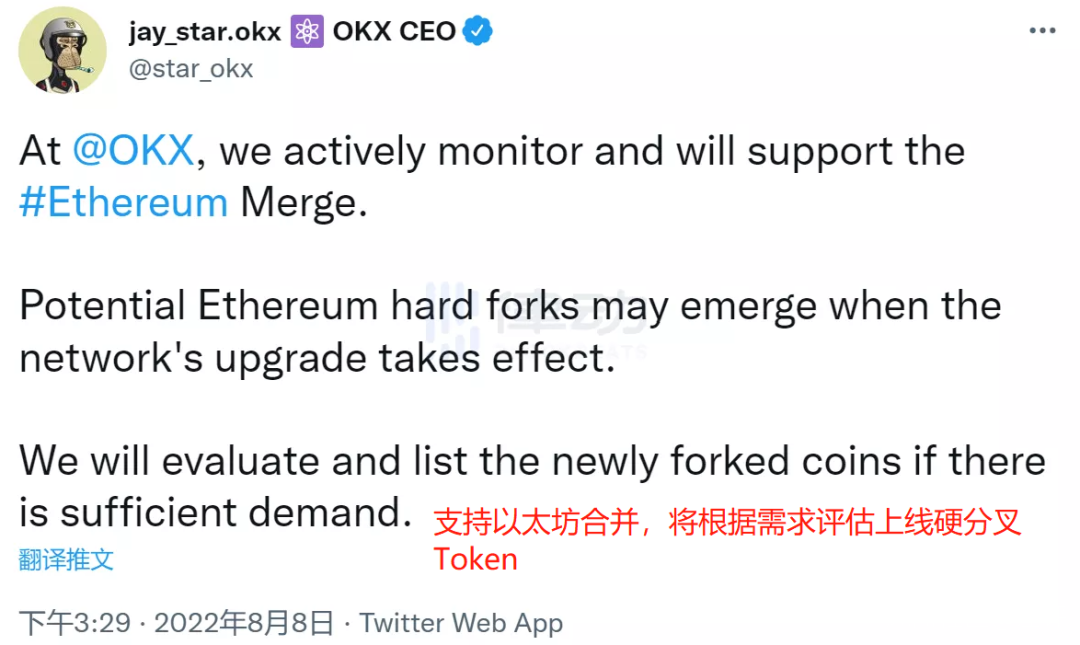Click the OKX CEO label
This screenshot has height=645, width=1080.
pos(394,31)
